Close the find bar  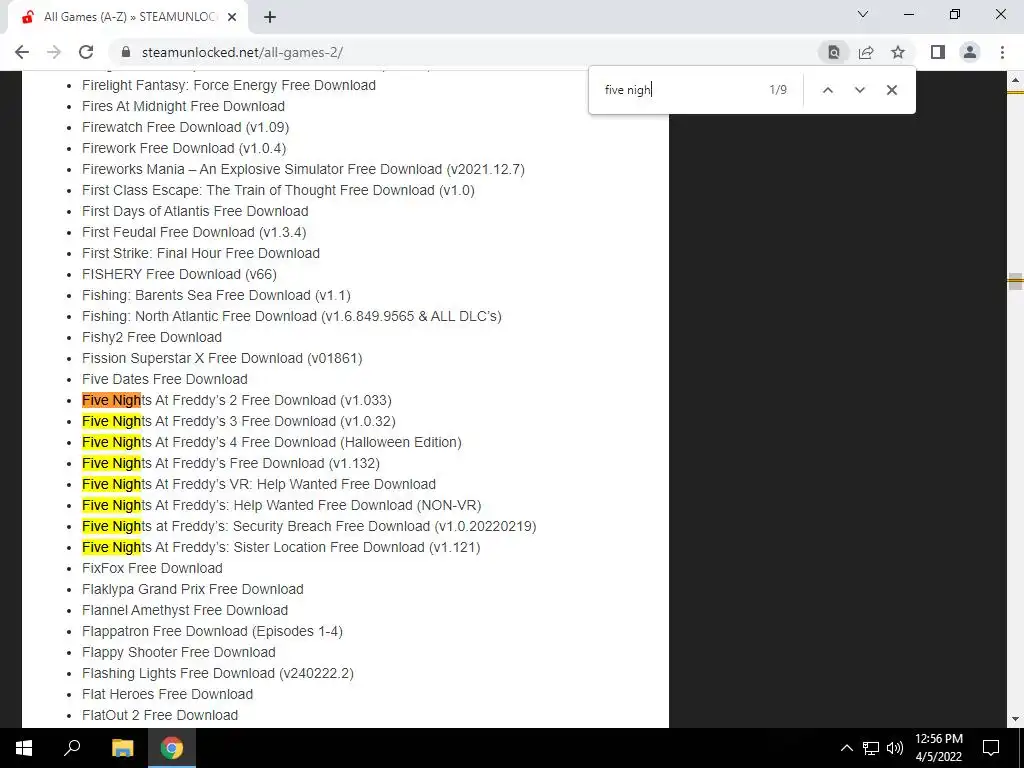tap(891, 90)
